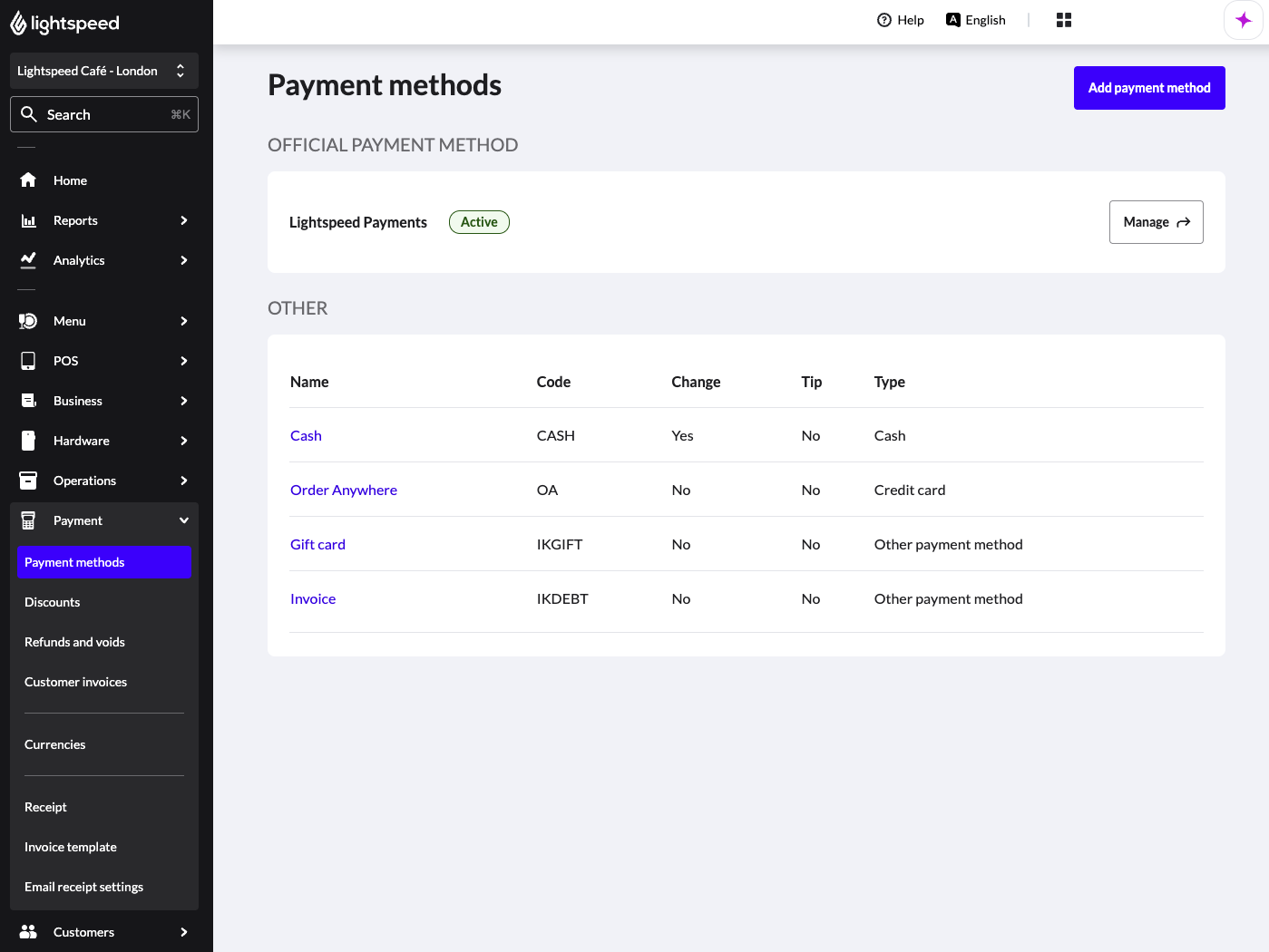Image resolution: width=1269 pixels, height=952 pixels.
Task: Open Invoice template page
Action: click(x=71, y=847)
